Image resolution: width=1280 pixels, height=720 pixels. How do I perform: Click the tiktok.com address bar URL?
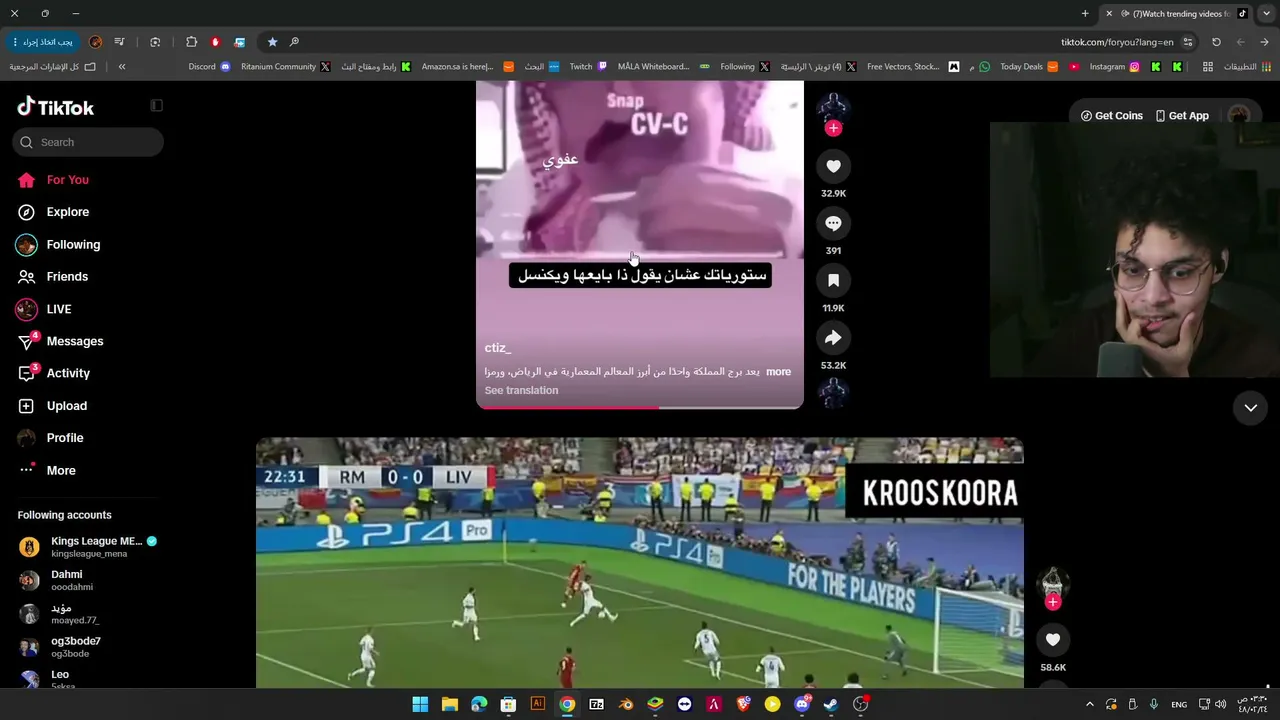1117,42
